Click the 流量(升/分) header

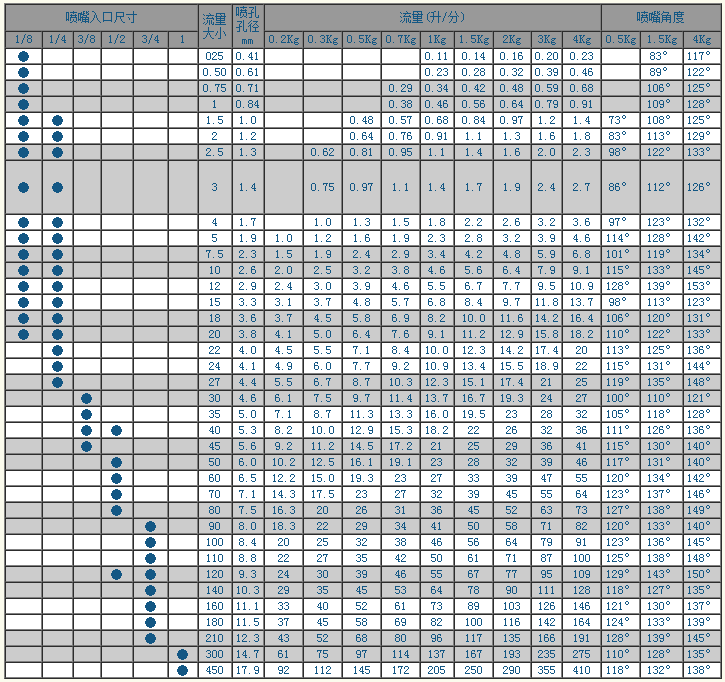coord(433,17)
